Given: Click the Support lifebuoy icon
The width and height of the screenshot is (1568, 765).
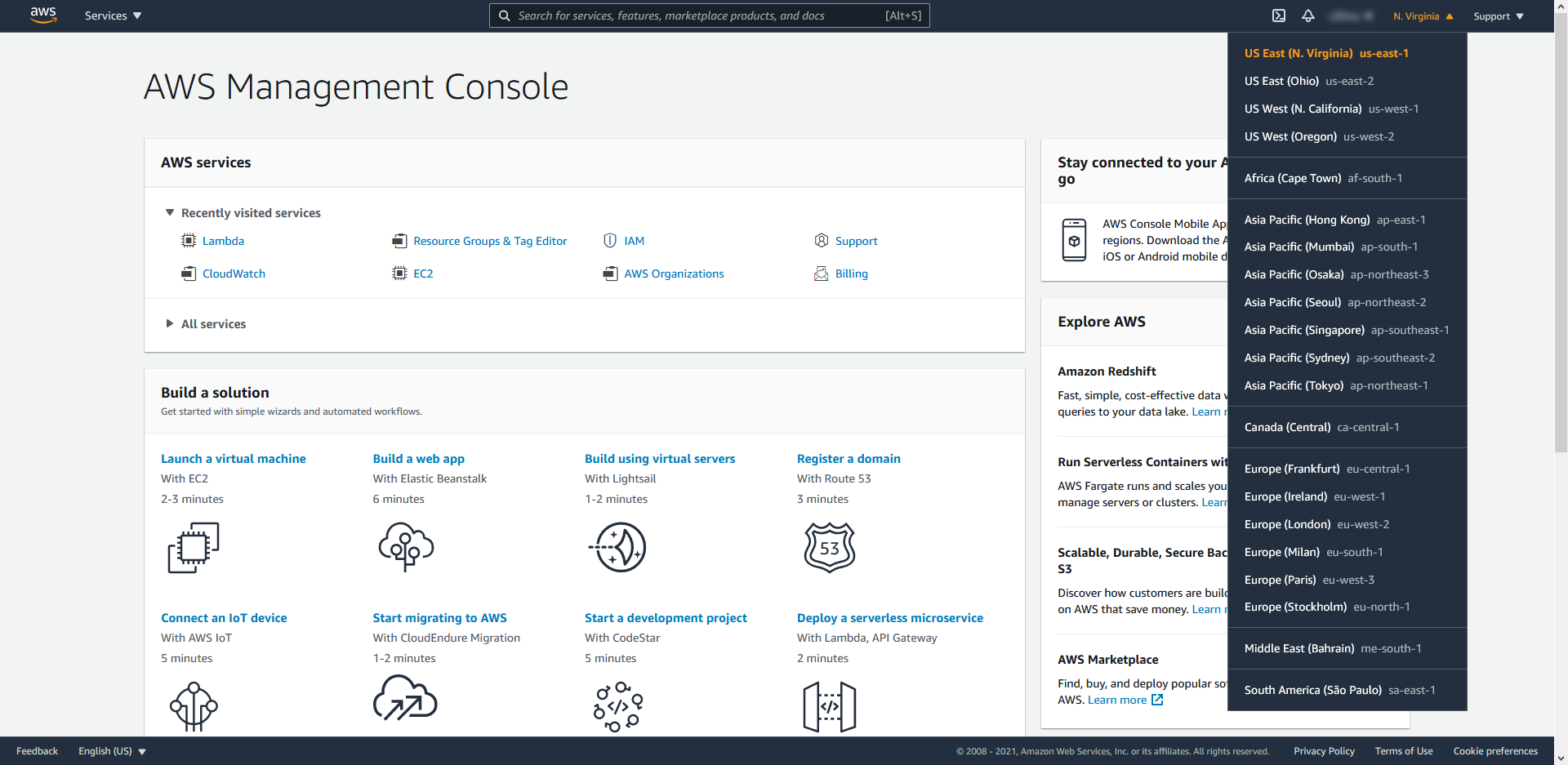Looking at the screenshot, I should pyautogui.click(x=822, y=241).
